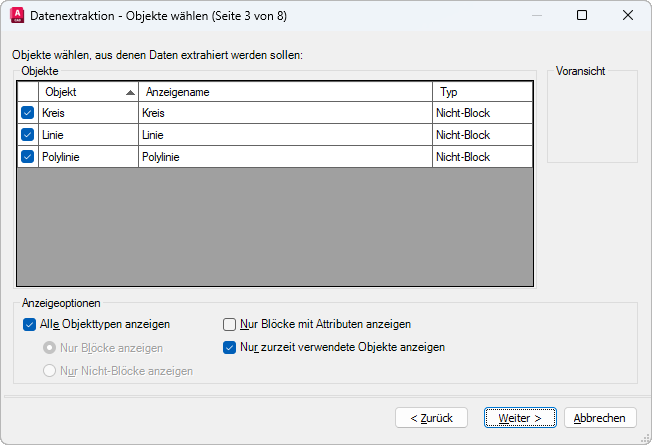Select 'Nur Nicht-Blöcke anzeigen' radio button
The height and width of the screenshot is (445, 652).
[x=49, y=371]
